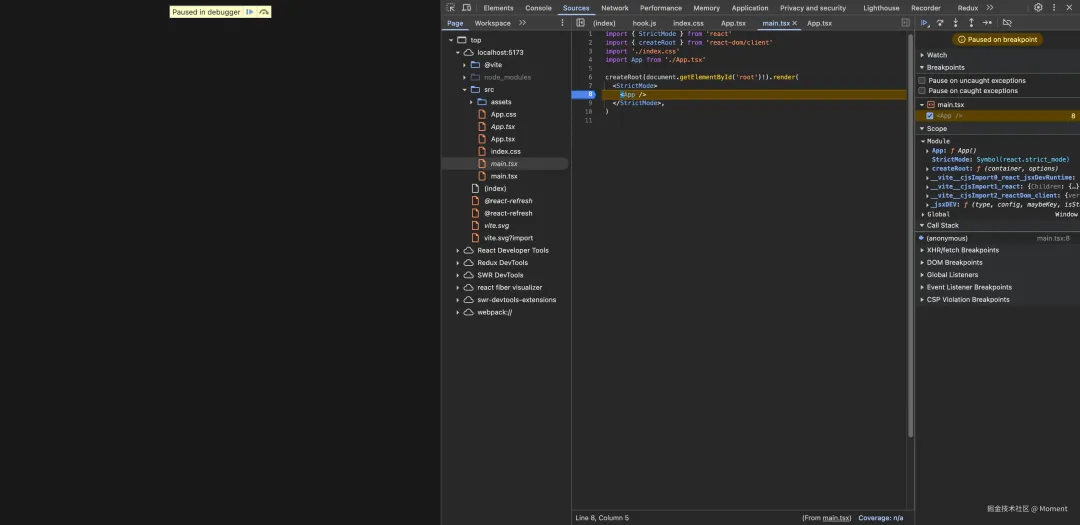Expand the Watch section

(x=936, y=55)
